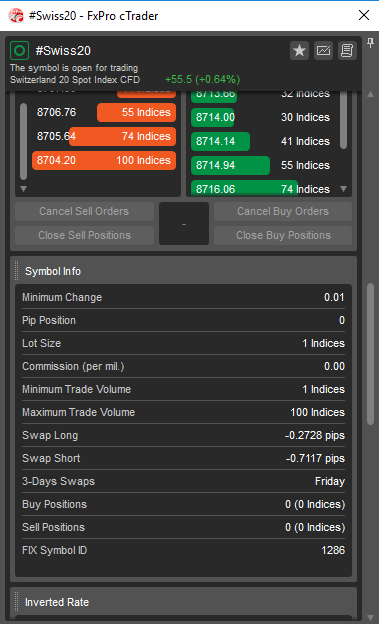Click the Inverted Rate panel drag handle
Image resolution: width=379 pixels, height=624 pixels.
pyautogui.click(x=17, y=602)
